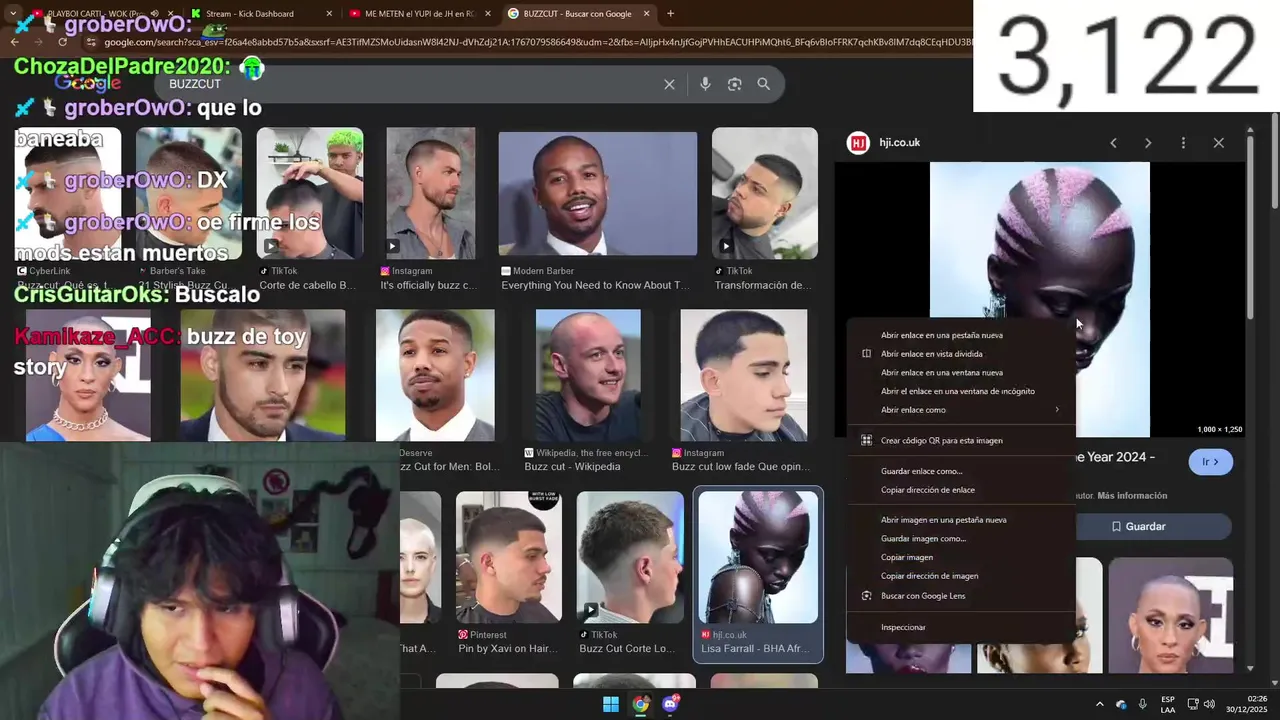Screen dimensions: 1280x720
Task: Expand the 'Abrir enlace como' submenu
Action: click(961, 410)
